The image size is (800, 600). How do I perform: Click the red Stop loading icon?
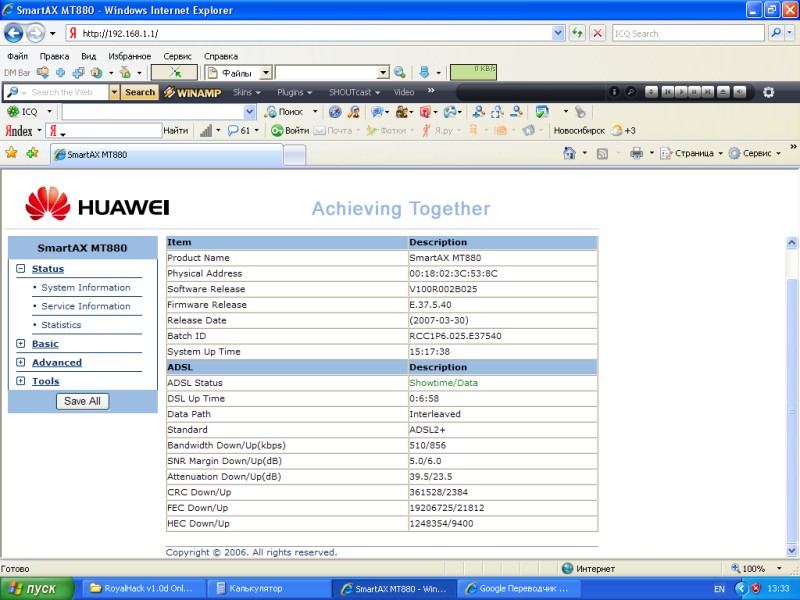pos(597,33)
